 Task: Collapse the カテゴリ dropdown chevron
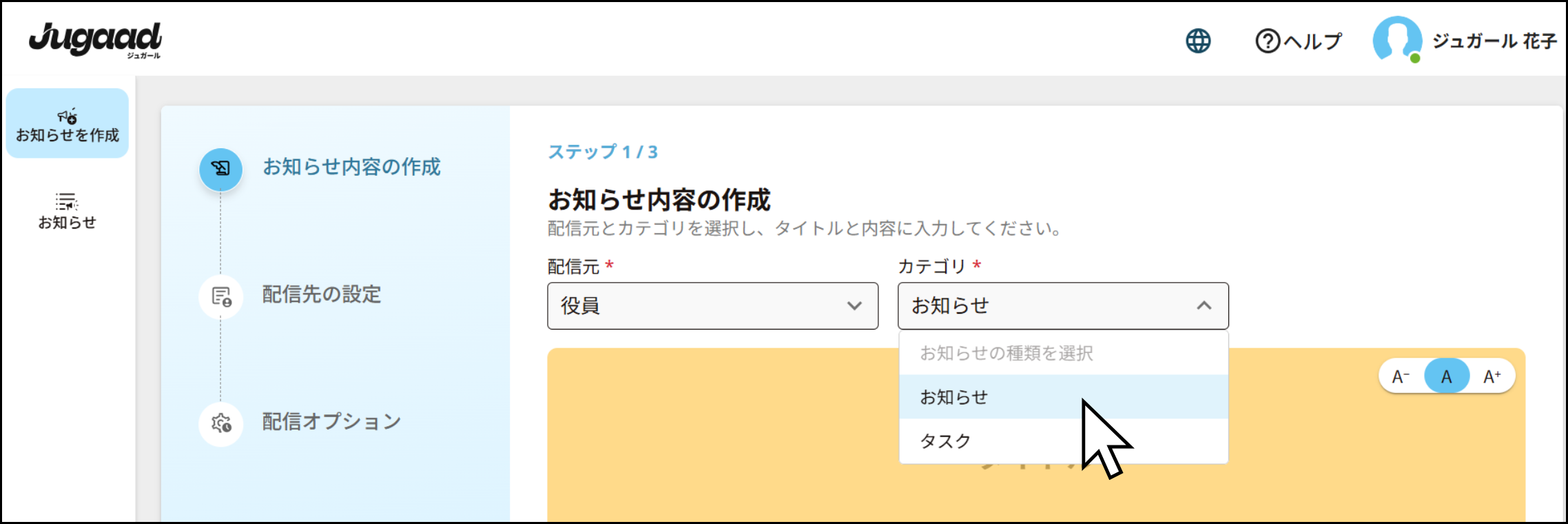click(x=1204, y=305)
